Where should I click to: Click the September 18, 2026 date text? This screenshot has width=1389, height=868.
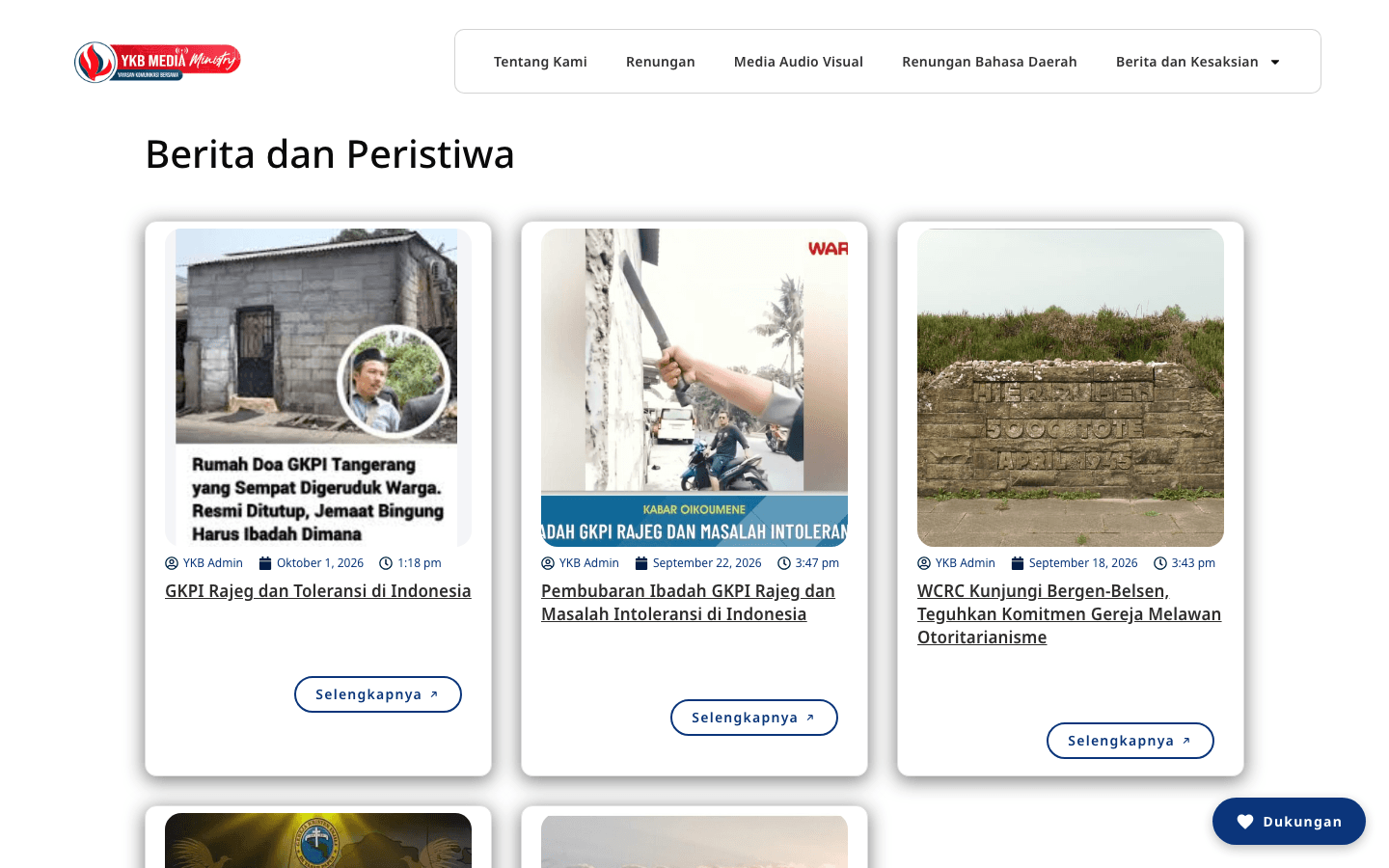pos(1083,563)
